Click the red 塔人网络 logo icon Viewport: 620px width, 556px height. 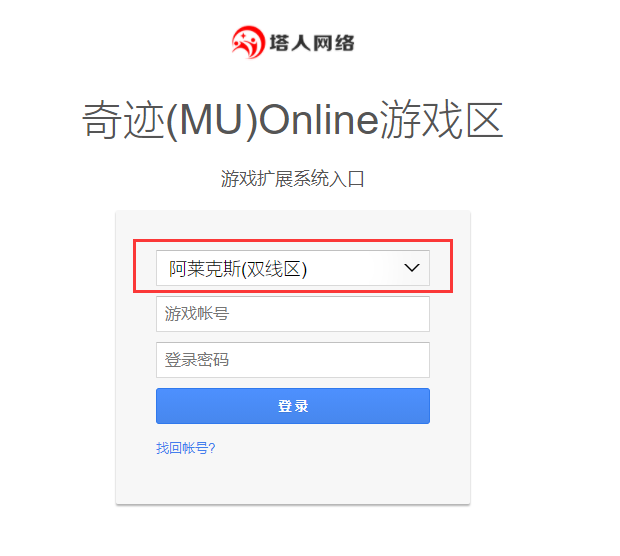click(x=248, y=42)
